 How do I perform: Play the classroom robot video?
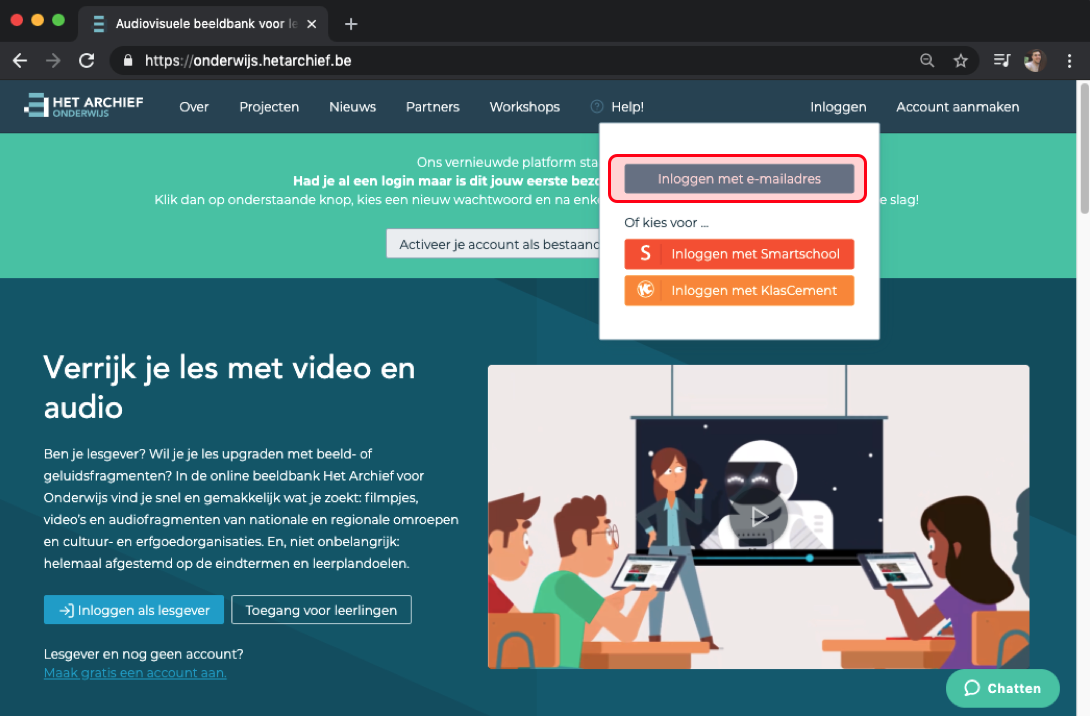click(759, 516)
